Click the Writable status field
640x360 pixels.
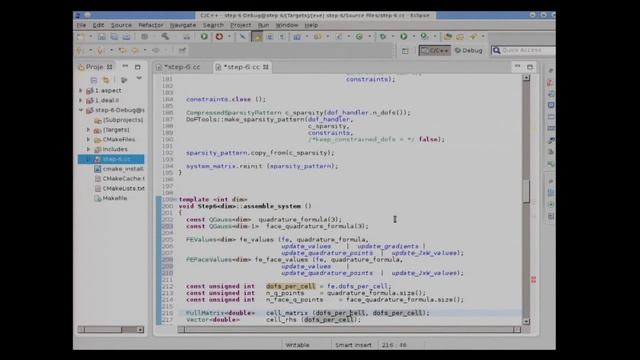[298, 345]
